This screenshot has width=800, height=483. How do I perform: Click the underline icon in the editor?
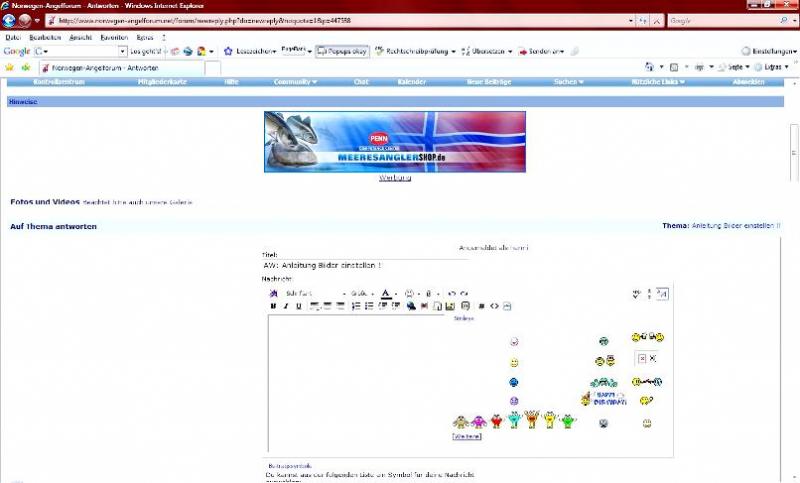pos(298,306)
